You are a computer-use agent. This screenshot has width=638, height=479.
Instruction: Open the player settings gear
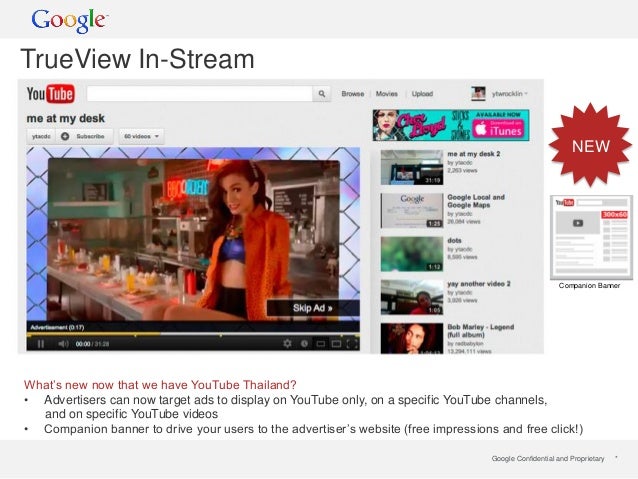287,344
